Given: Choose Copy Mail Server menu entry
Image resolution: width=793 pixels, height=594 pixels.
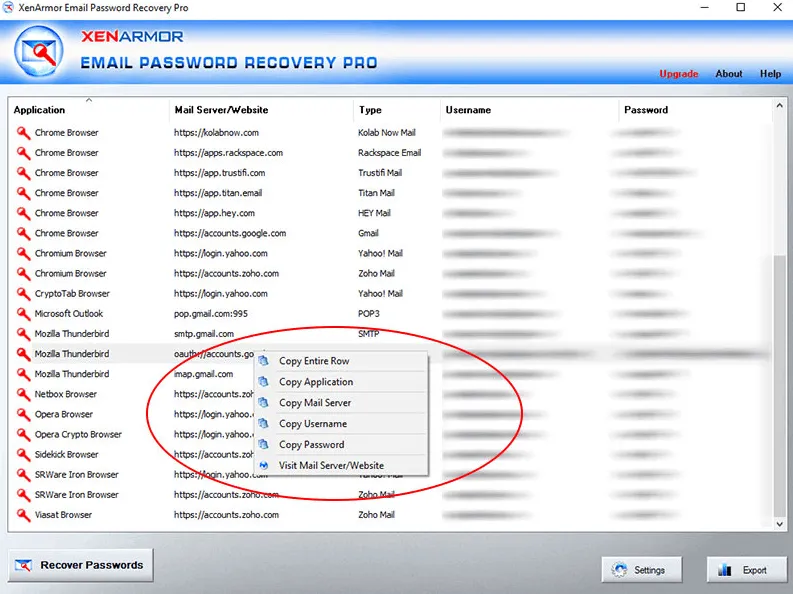Looking at the screenshot, I should [x=315, y=403].
